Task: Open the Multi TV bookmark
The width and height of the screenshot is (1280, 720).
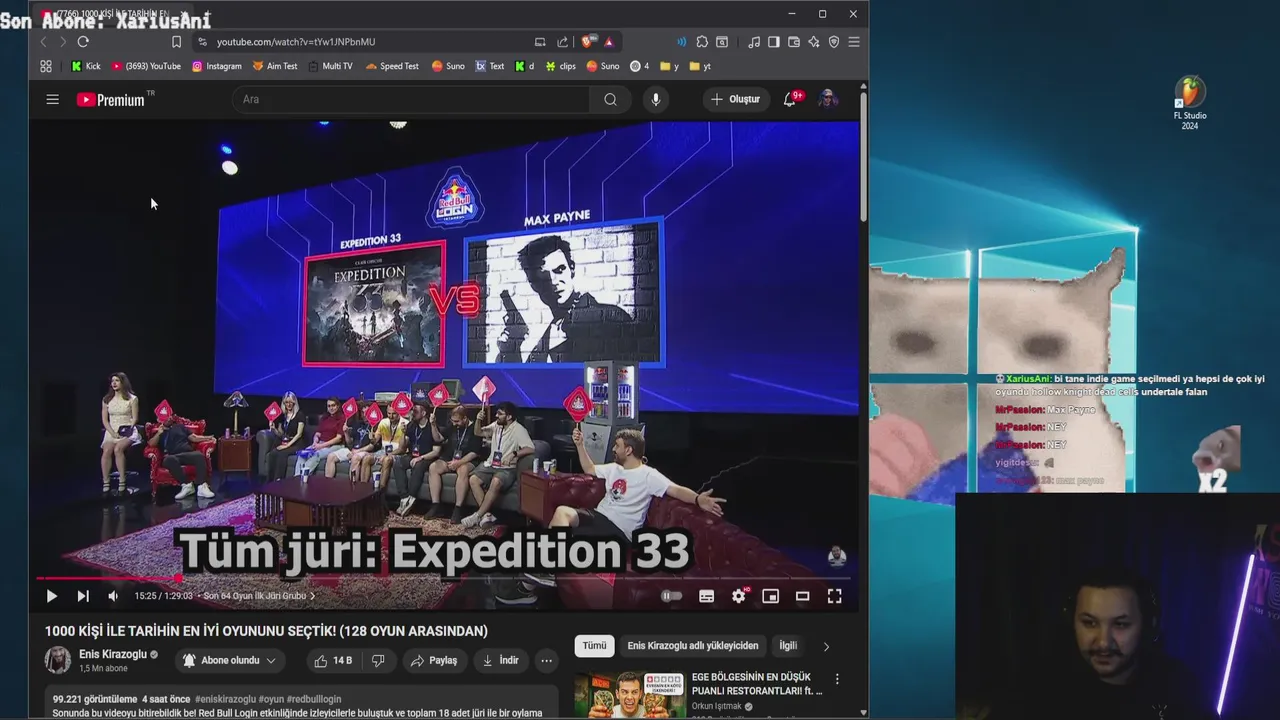Action: [x=330, y=66]
